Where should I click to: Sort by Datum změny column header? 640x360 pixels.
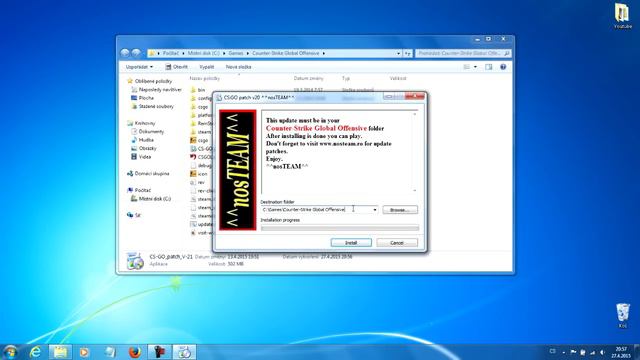pos(309,78)
